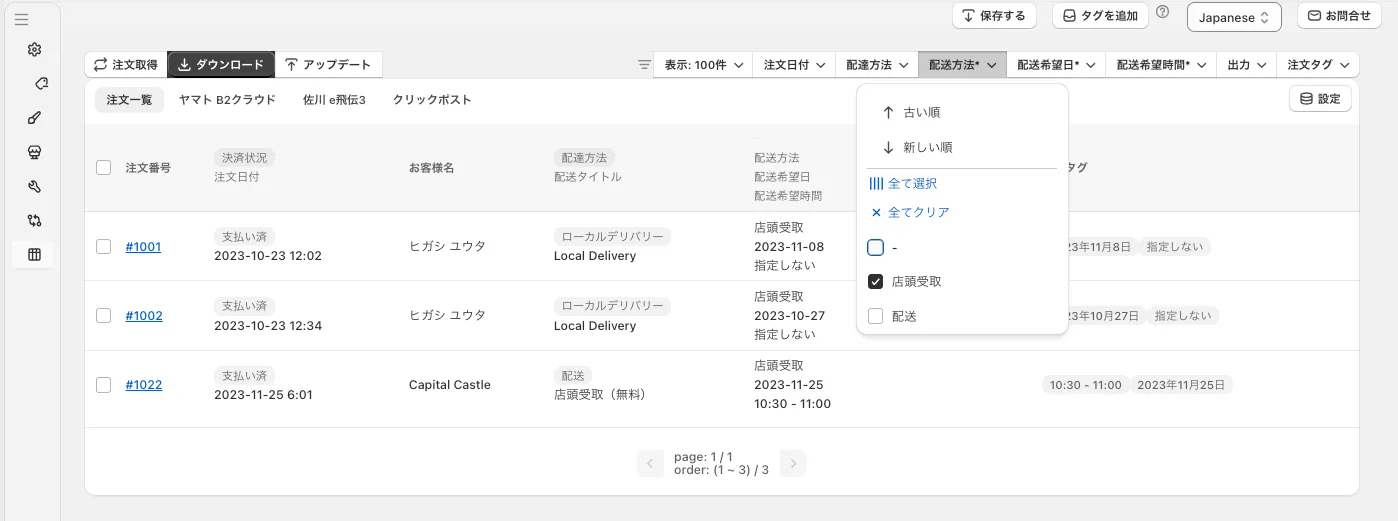
Task: Click the ダウンロード button
Action: 221,65
